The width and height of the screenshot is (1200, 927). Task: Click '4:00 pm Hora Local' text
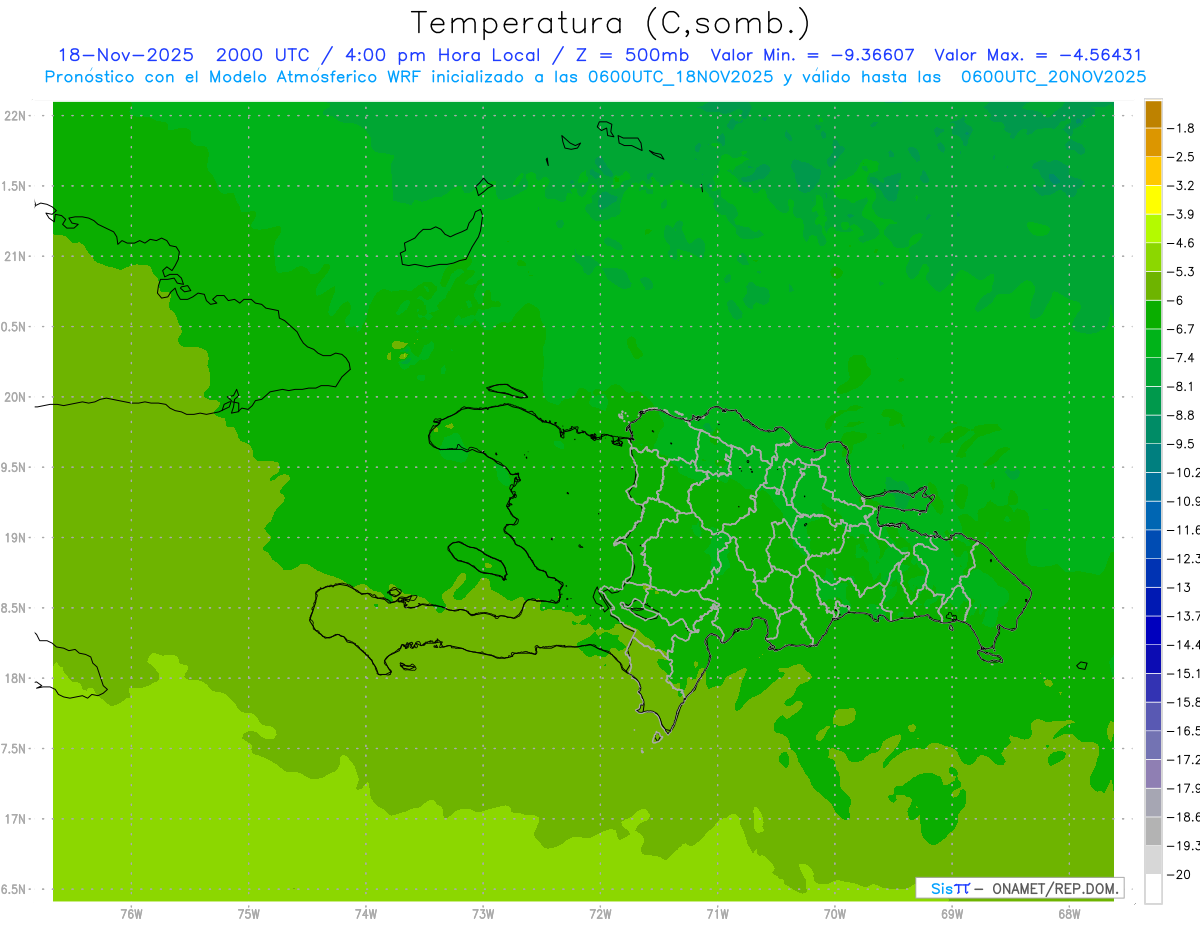440,55
